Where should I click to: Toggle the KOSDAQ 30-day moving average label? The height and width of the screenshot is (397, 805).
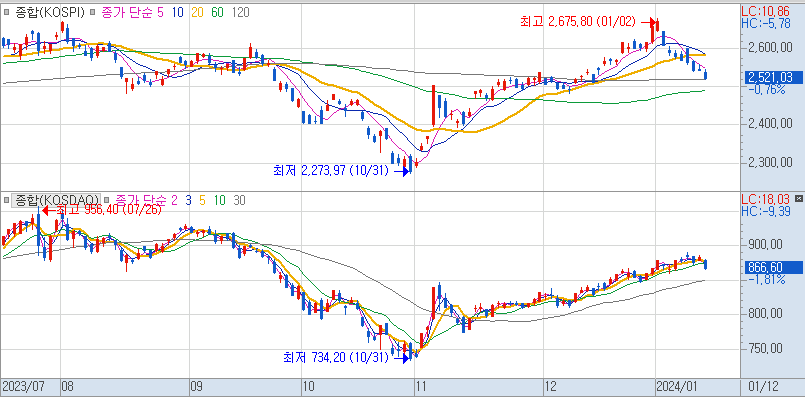tap(239, 200)
